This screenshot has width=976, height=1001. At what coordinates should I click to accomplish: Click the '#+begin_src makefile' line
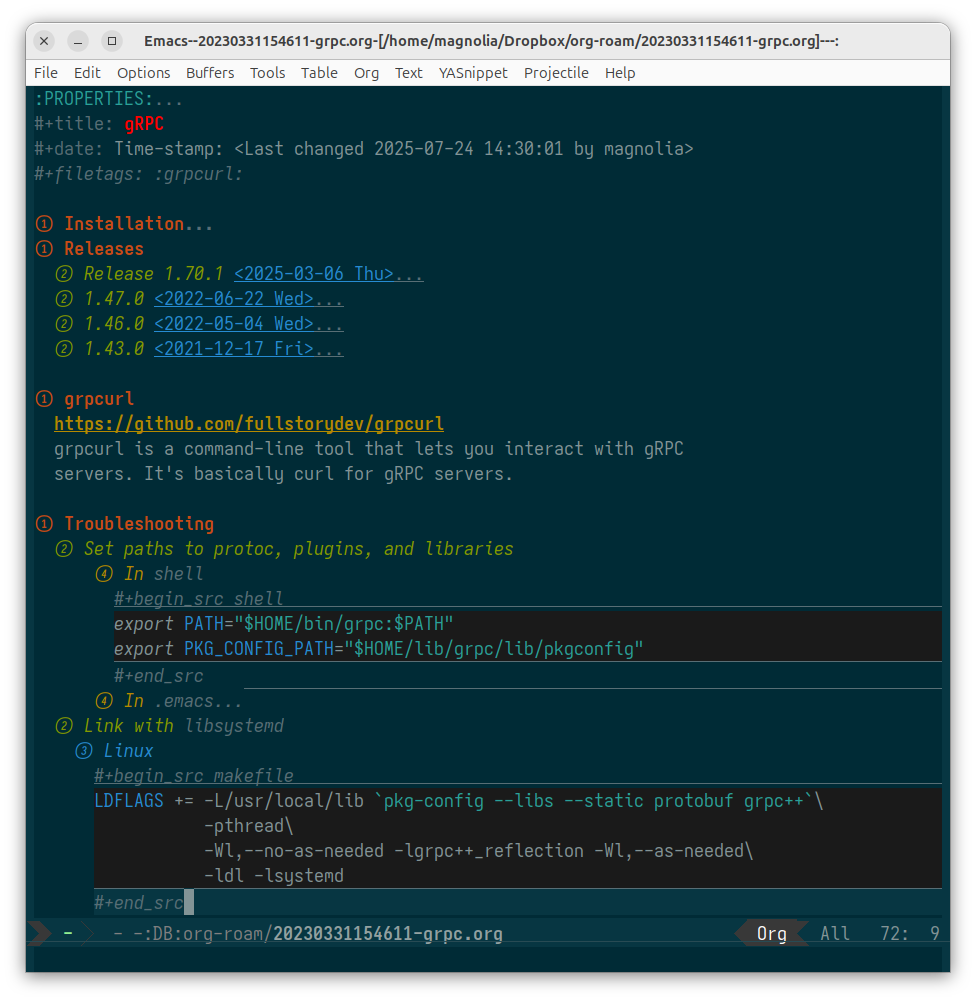click(194, 776)
